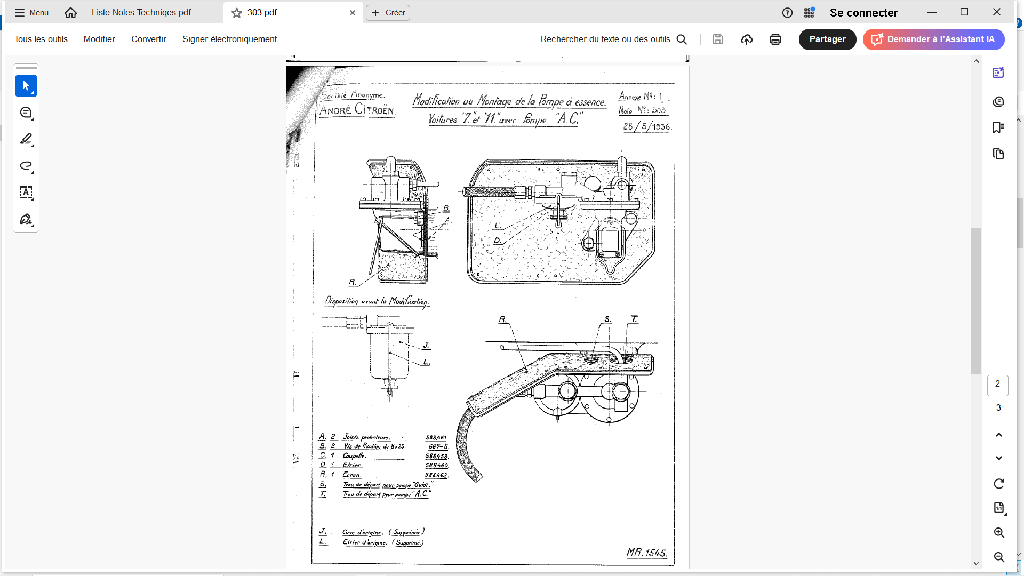The height and width of the screenshot is (576, 1024).
Task: Click Demander à l'Assistant IA button
Action: click(x=933, y=39)
